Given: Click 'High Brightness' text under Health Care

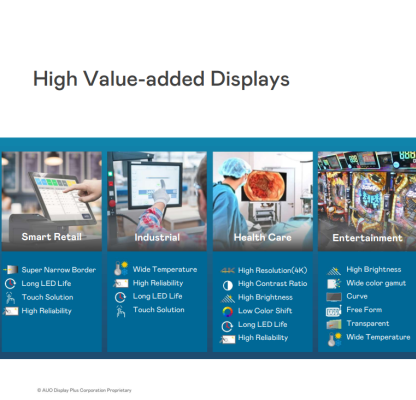Looking at the screenshot, I should click(265, 297).
